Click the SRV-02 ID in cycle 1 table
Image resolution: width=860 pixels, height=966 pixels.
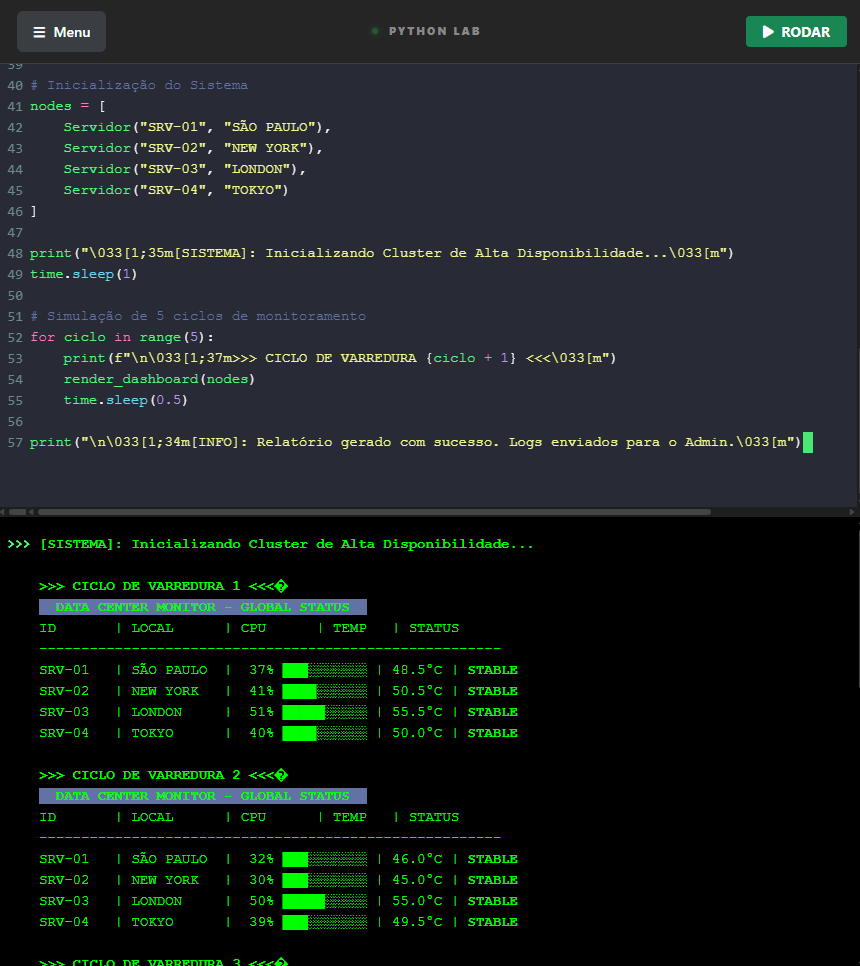coord(64,691)
